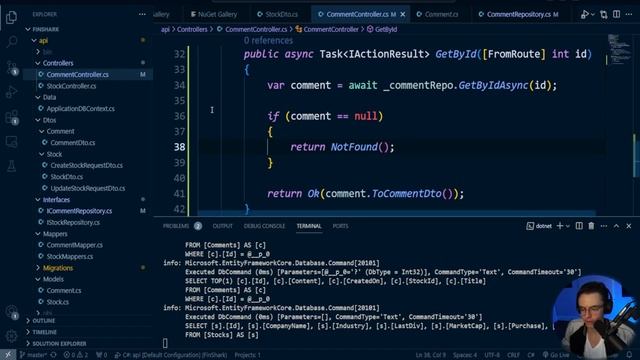
Task: Open the Remote Explorer view
Action: pyautogui.click(x=11, y=142)
